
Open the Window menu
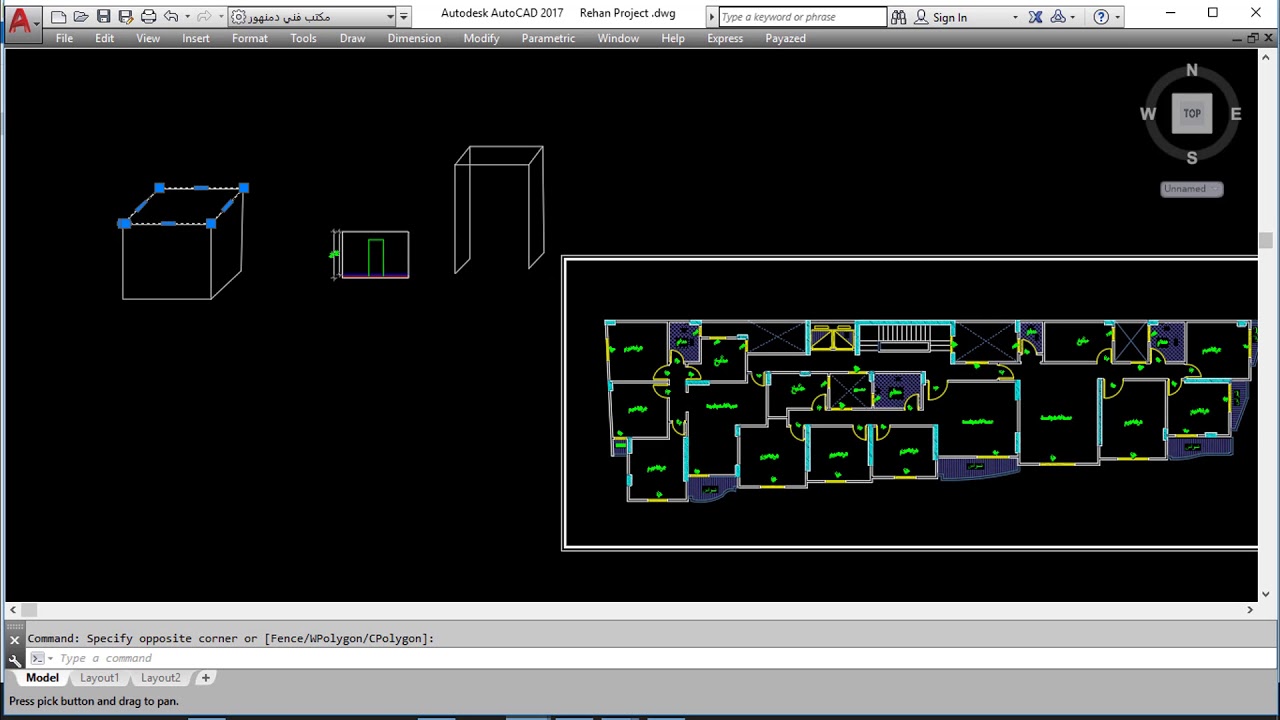(x=618, y=38)
